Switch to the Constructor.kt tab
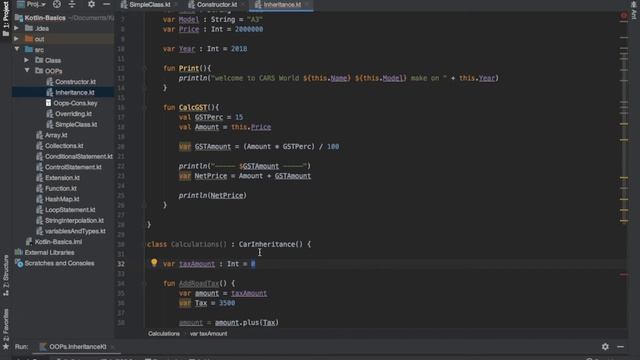640x360 pixels. point(216,4)
